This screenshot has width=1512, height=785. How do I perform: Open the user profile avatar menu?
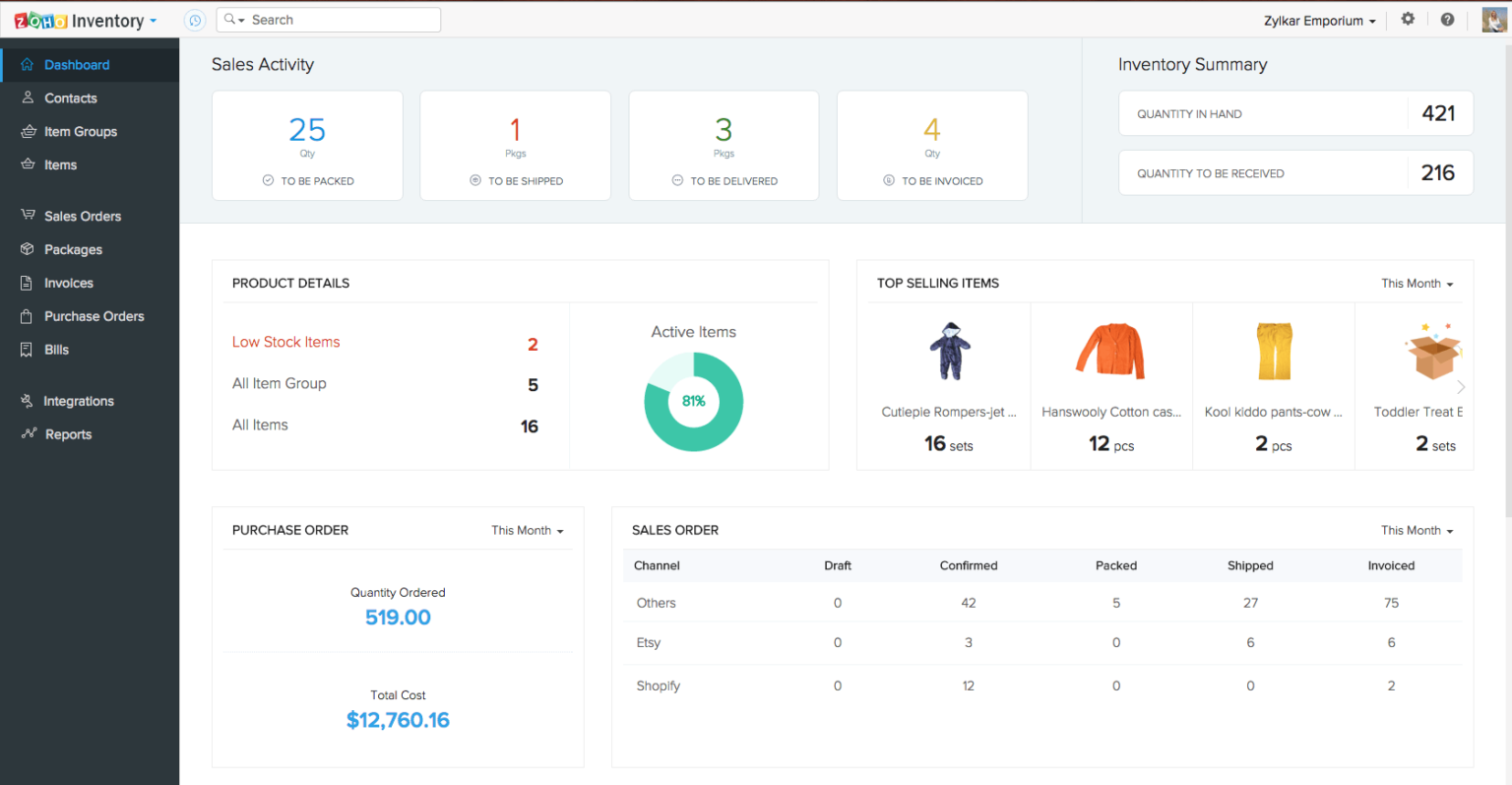click(1493, 19)
